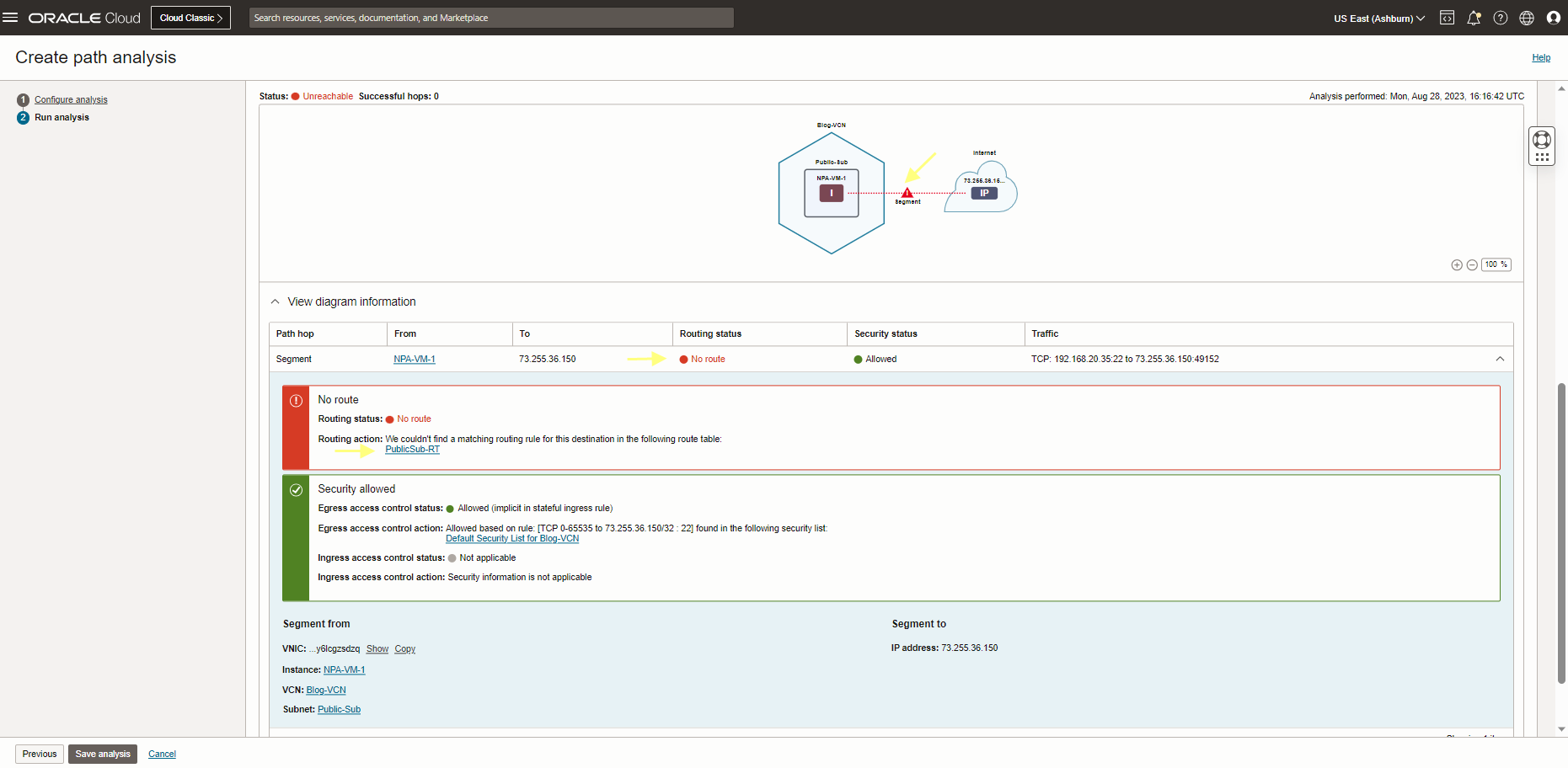Open the user profile icon

[1554, 18]
